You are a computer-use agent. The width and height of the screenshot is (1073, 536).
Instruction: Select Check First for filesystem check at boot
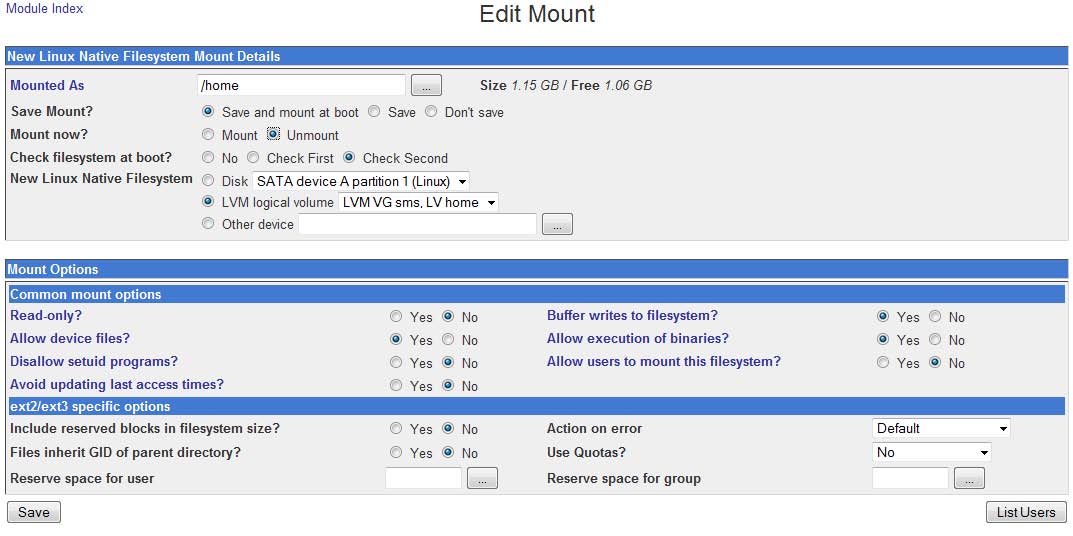point(253,157)
